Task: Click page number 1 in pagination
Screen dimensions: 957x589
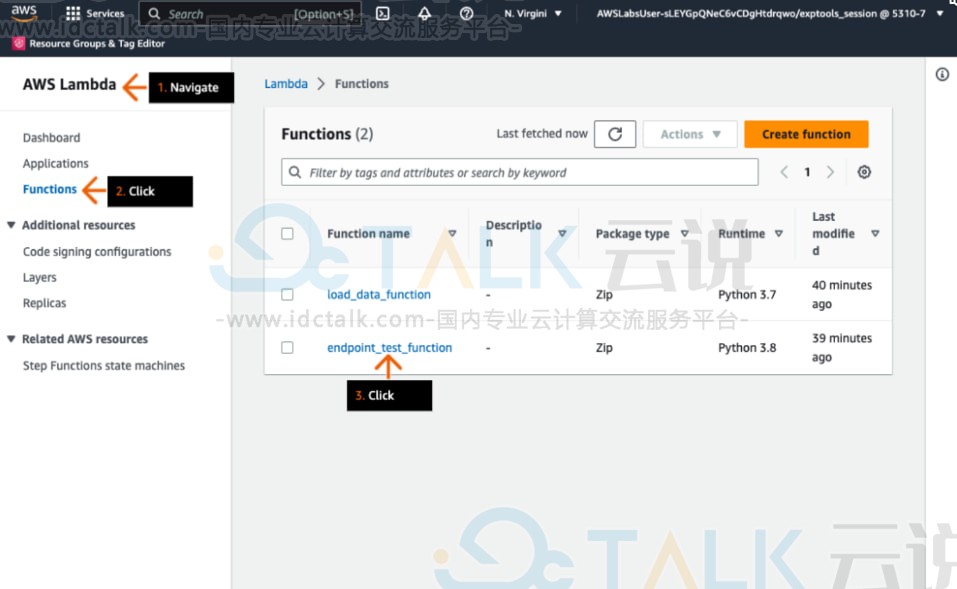Action: click(807, 173)
